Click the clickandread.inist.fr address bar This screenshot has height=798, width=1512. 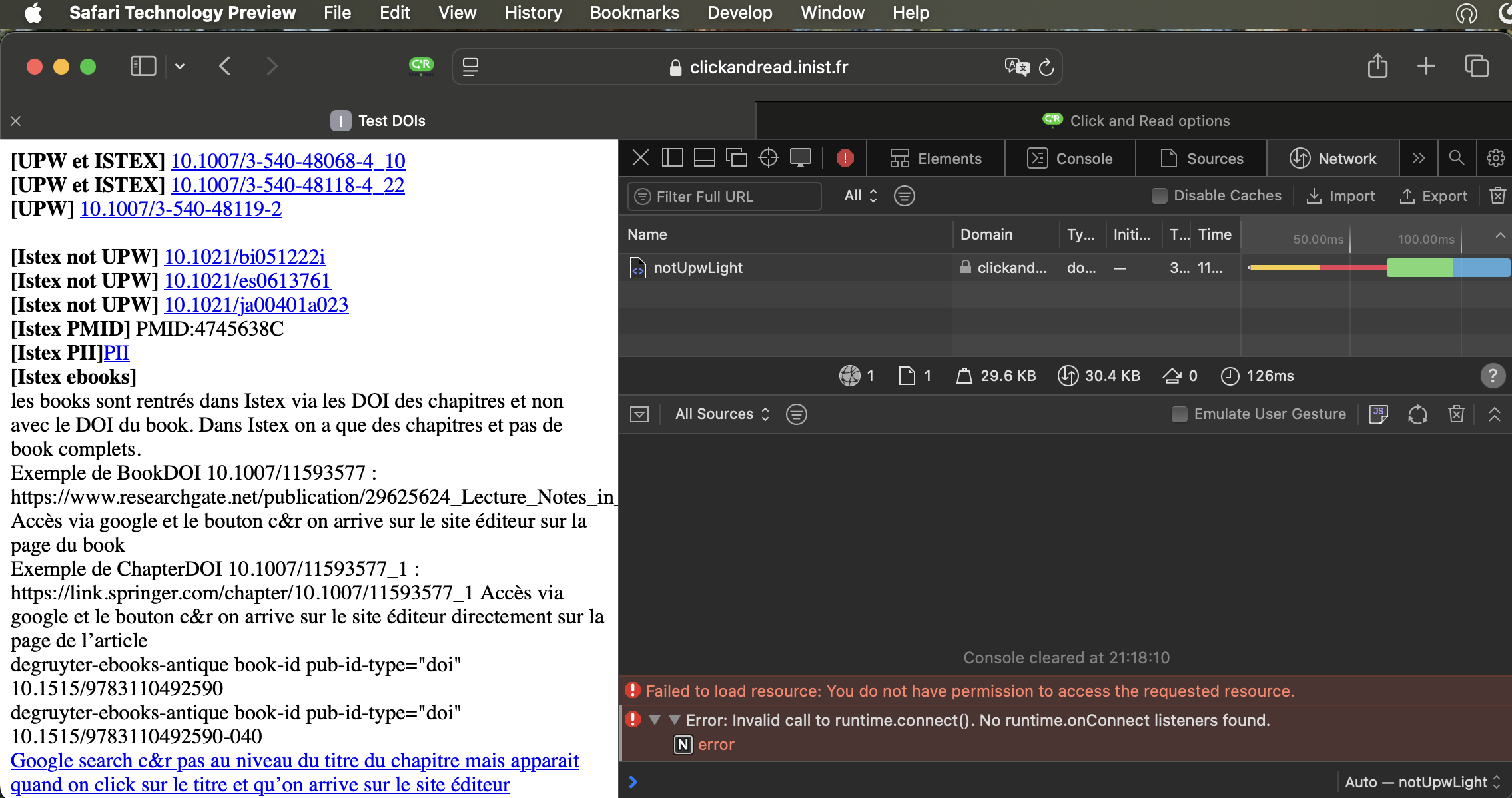pyautogui.click(x=757, y=67)
